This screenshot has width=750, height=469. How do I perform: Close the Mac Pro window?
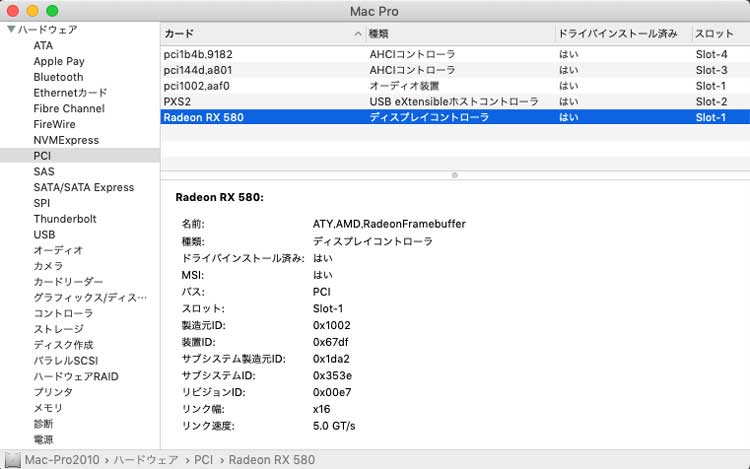(13, 11)
